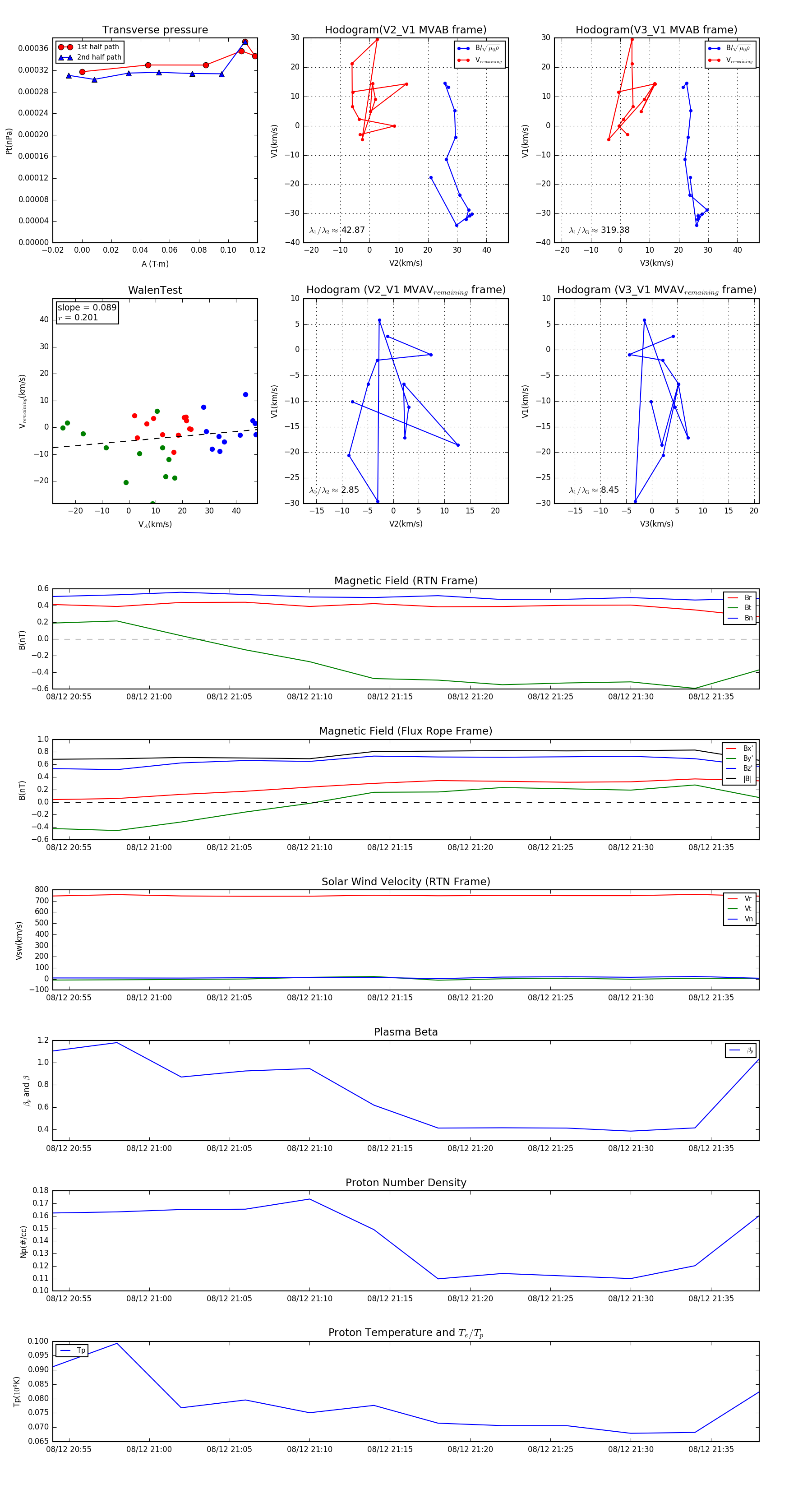The width and height of the screenshot is (812, 1489).
Task: Click the 'Np(#/cc)' axis label
Action: coord(23,1242)
